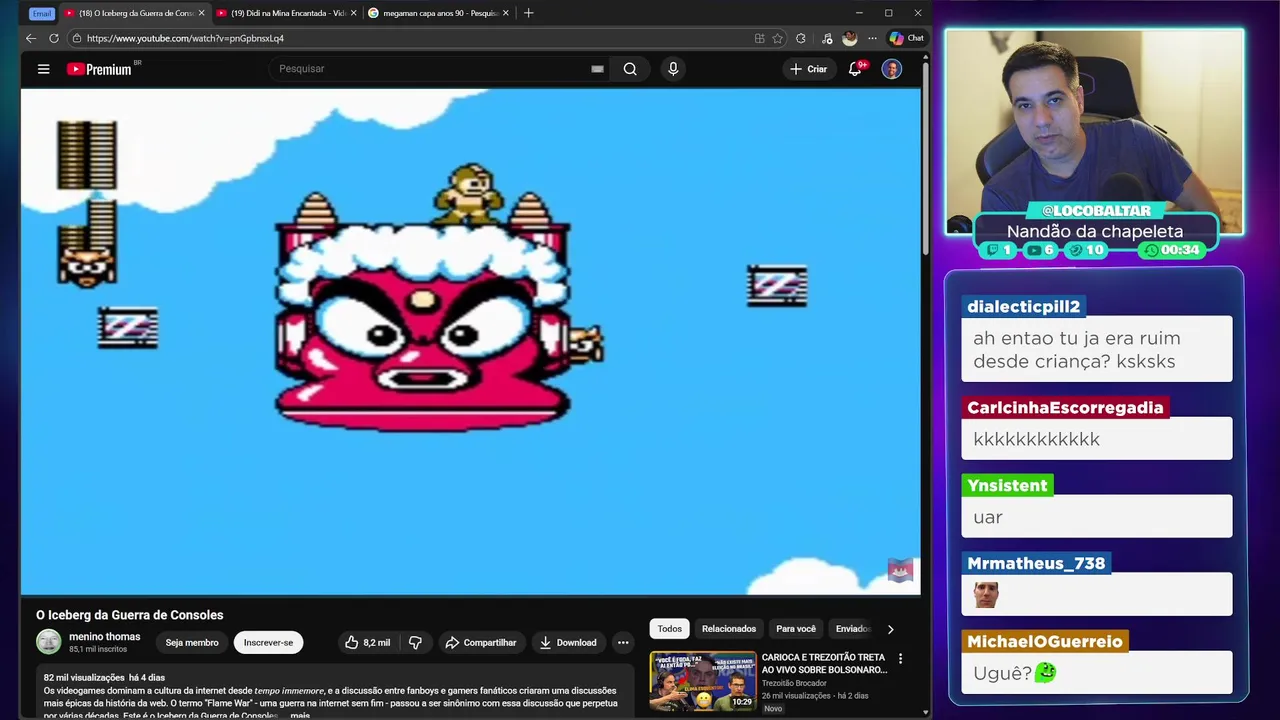Open the Carioca e Trezoitão video thumbnail
The height and width of the screenshot is (720, 1280).
click(703, 681)
